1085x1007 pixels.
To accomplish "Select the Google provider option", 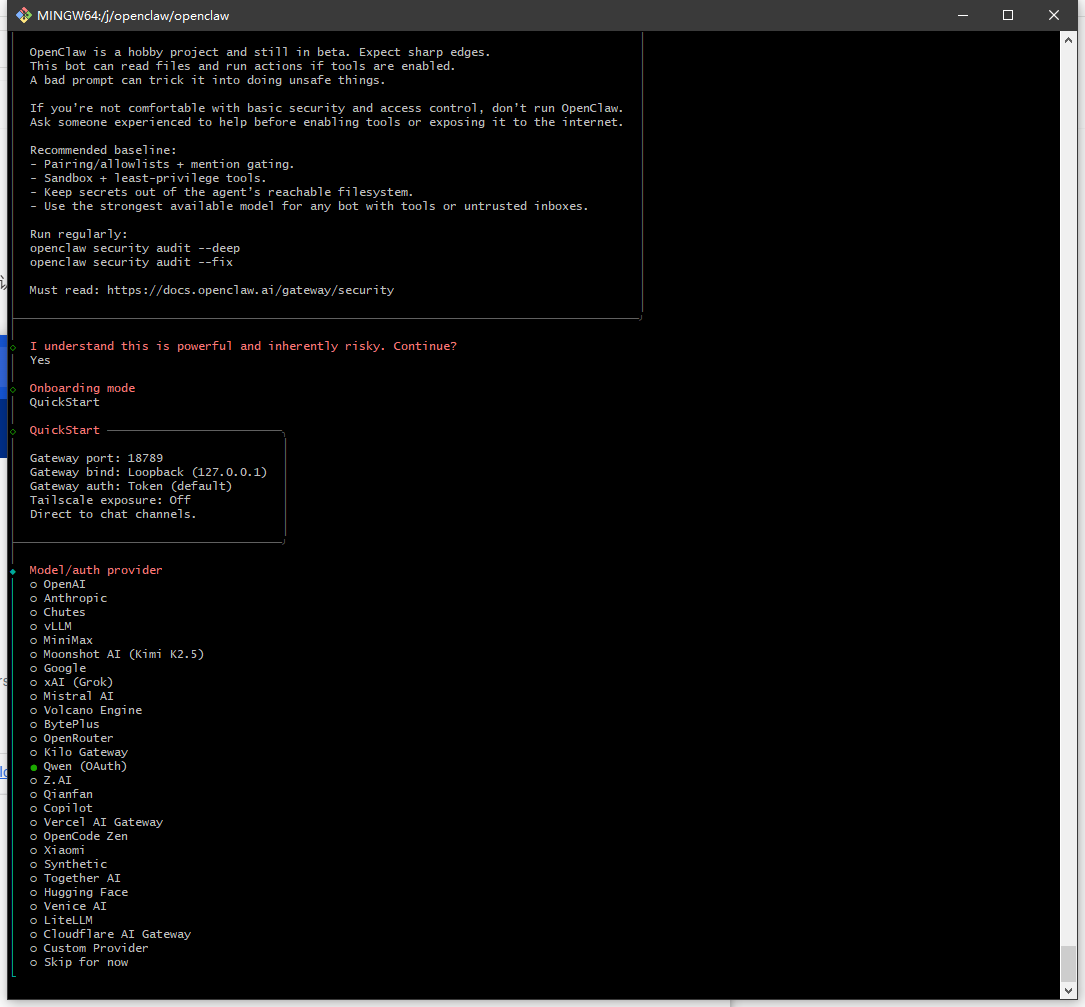I will point(64,668).
